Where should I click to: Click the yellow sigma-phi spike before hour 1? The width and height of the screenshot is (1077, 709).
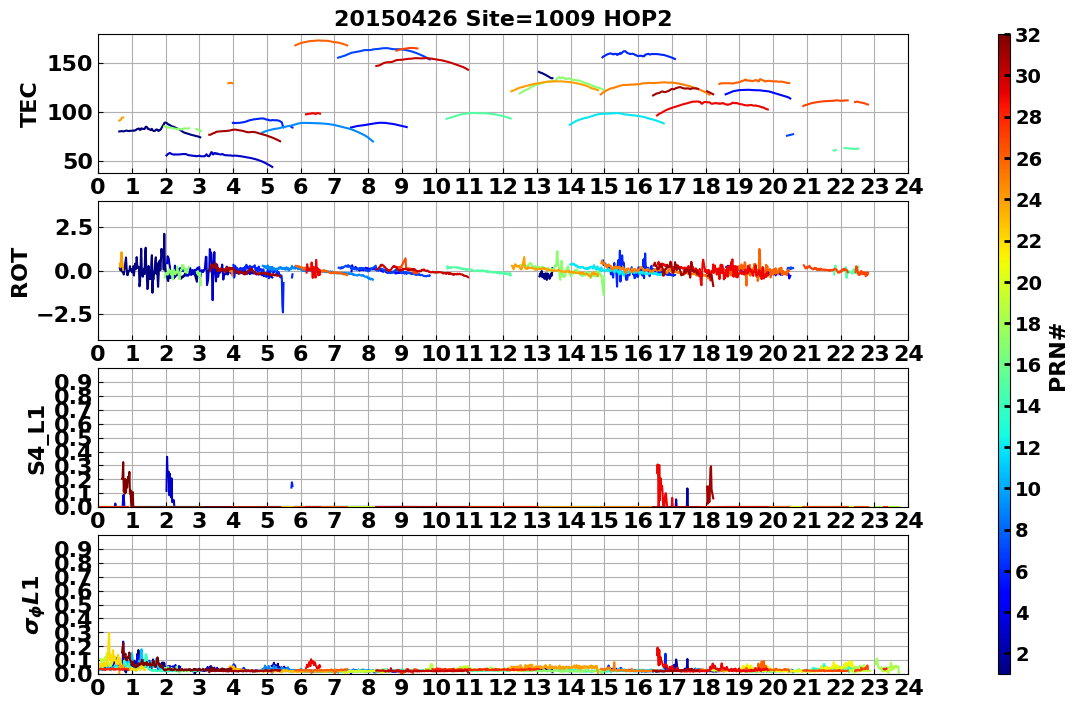click(x=109, y=647)
